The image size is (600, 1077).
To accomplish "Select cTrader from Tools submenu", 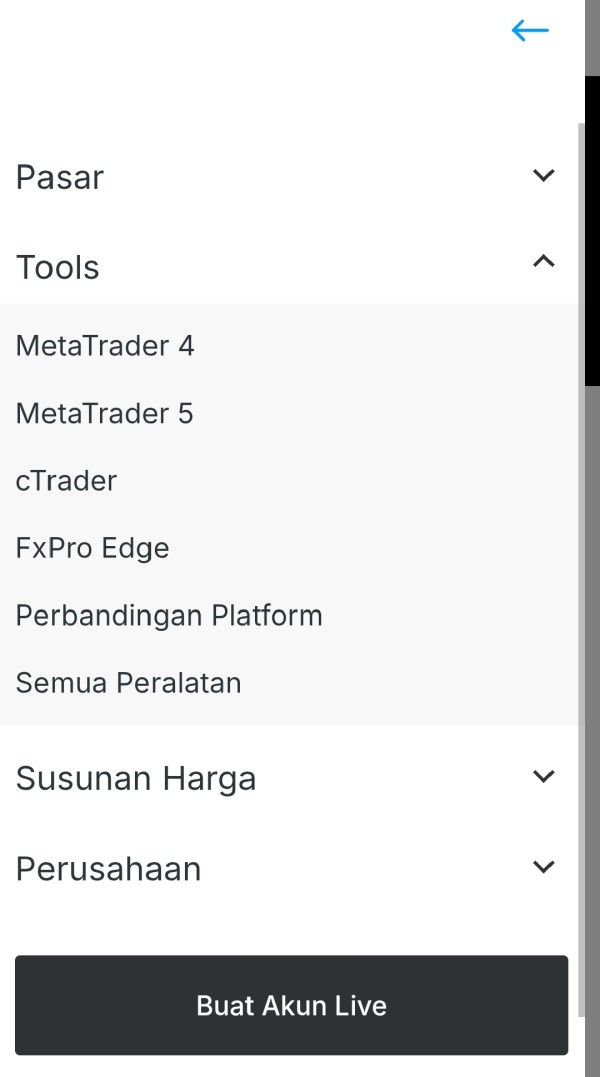I will click(x=66, y=481).
